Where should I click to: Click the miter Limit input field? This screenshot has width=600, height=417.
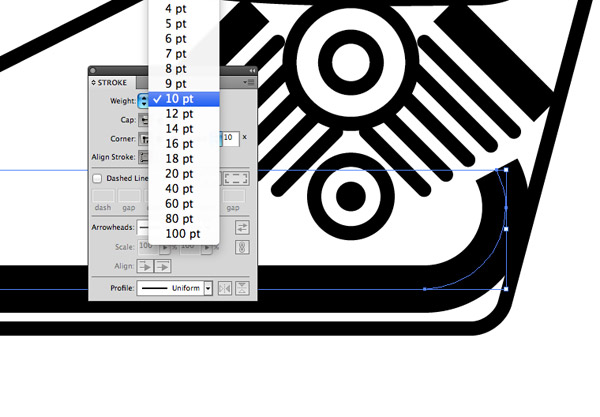231,138
